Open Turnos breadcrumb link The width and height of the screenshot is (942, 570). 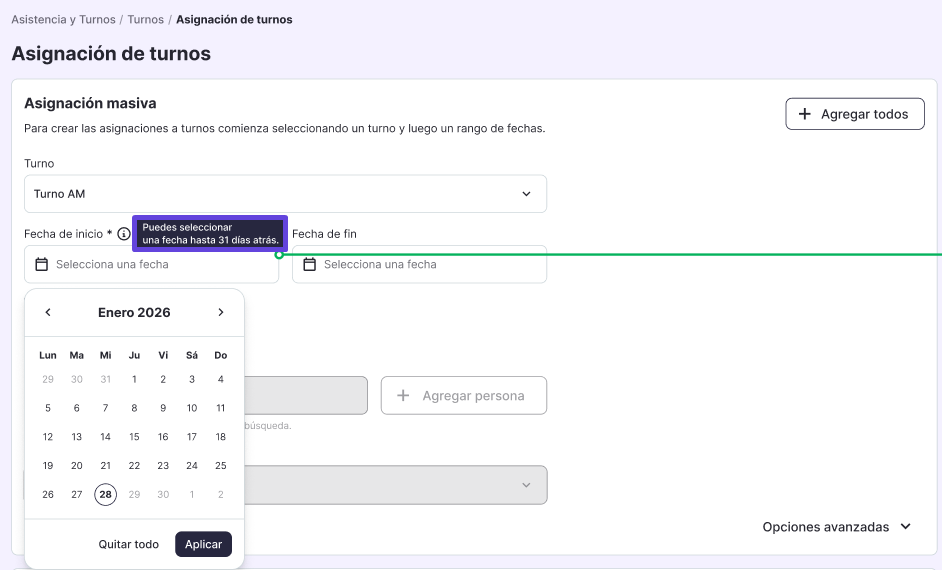coord(145,19)
